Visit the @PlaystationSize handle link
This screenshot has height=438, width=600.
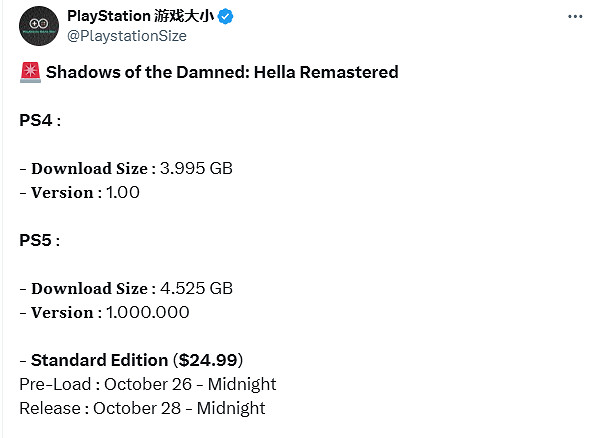[x=126, y=36]
